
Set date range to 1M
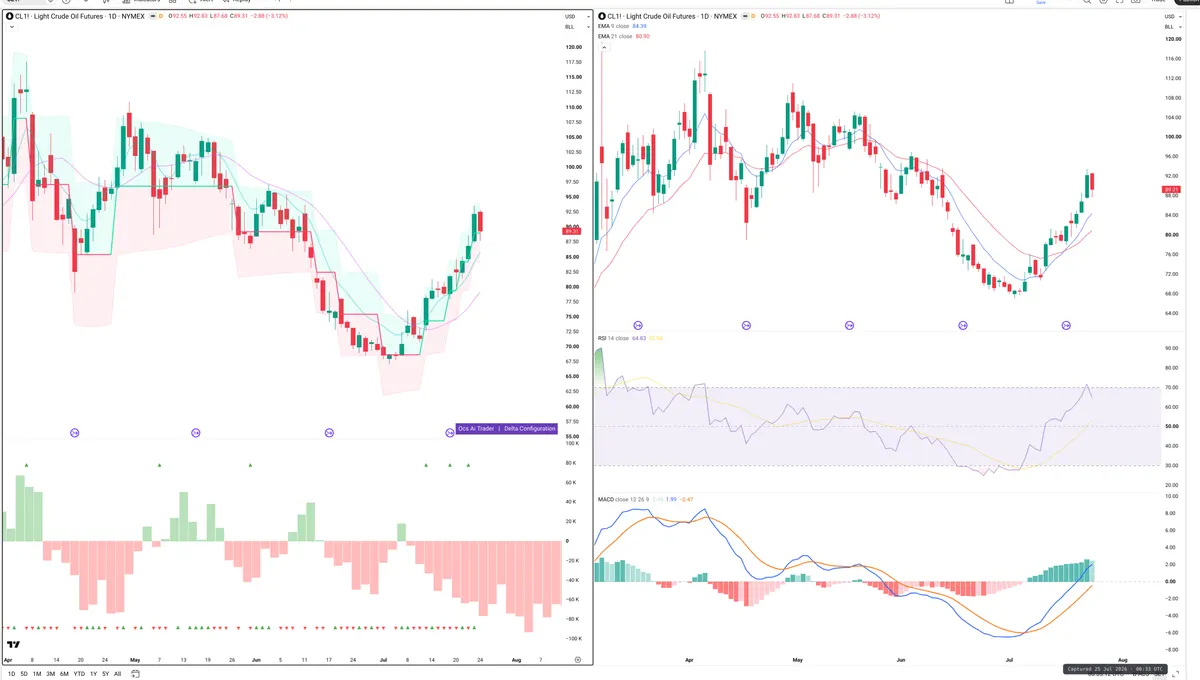pyautogui.click(x=37, y=674)
